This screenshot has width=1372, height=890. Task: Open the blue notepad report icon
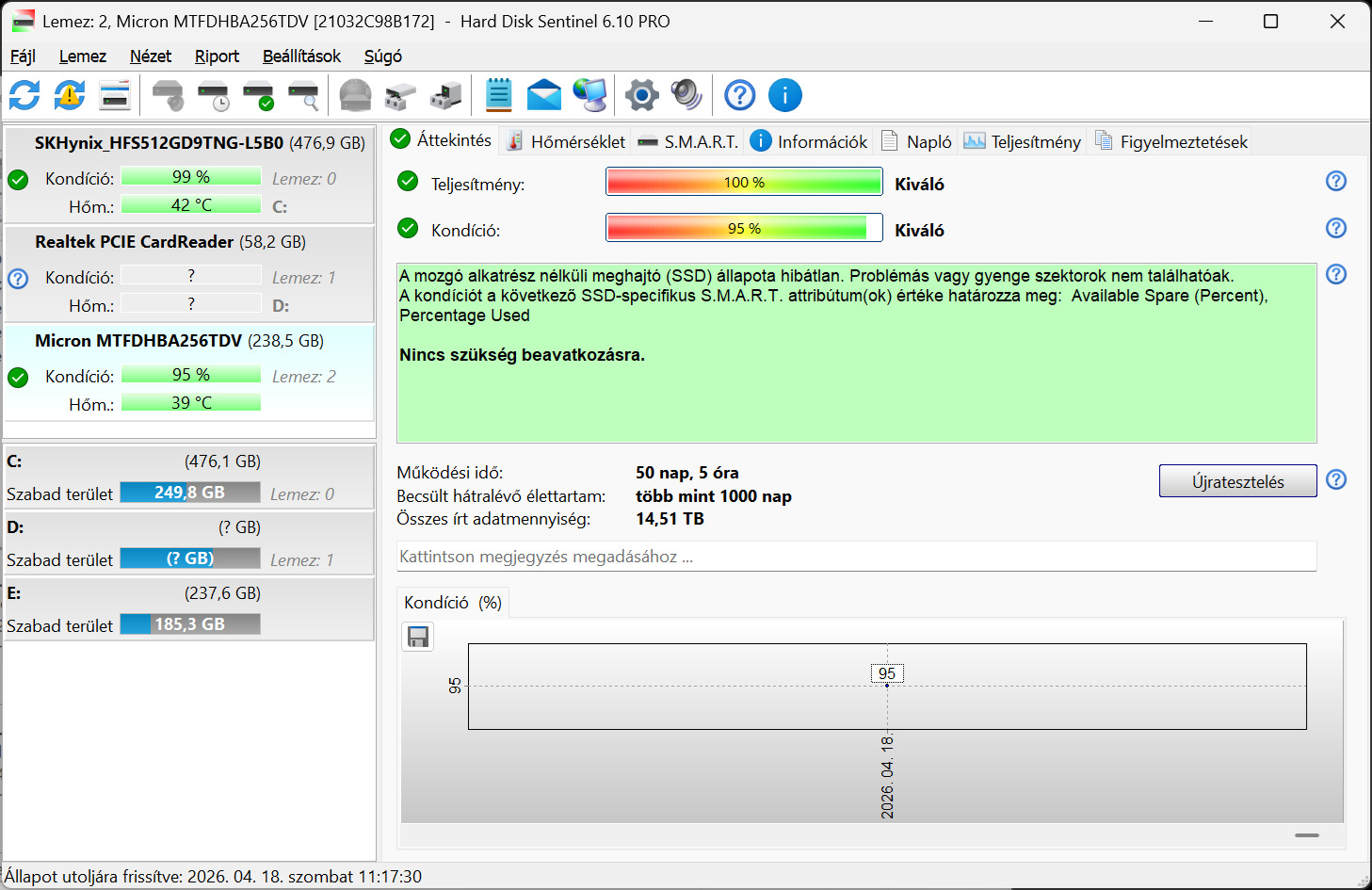498,95
